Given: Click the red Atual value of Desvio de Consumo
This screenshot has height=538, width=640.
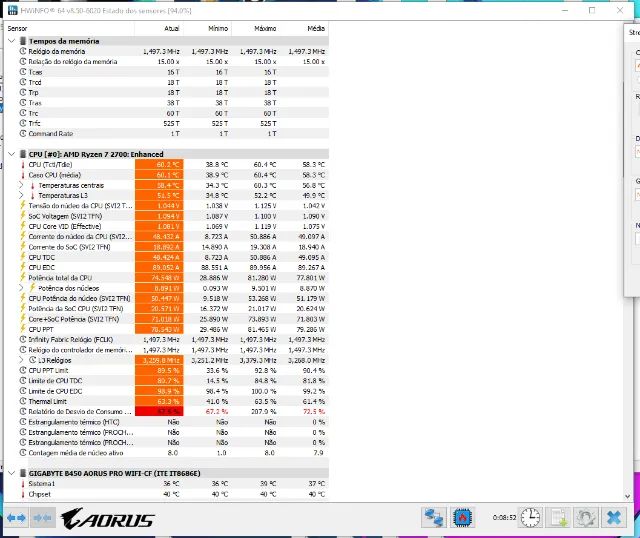Looking at the screenshot, I should 159,411.
